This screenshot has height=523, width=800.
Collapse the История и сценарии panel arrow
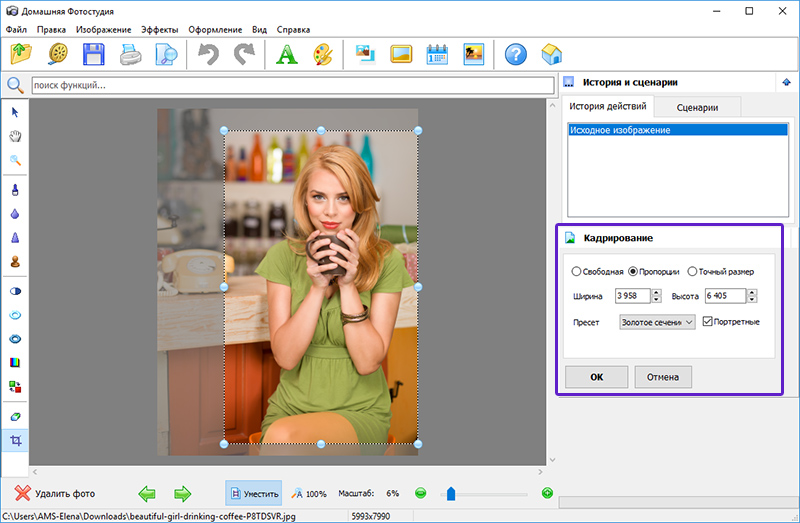[x=786, y=82]
